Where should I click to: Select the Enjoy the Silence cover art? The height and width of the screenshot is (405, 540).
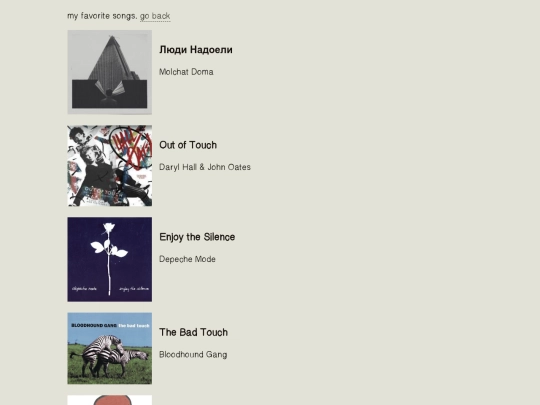tap(110, 259)
